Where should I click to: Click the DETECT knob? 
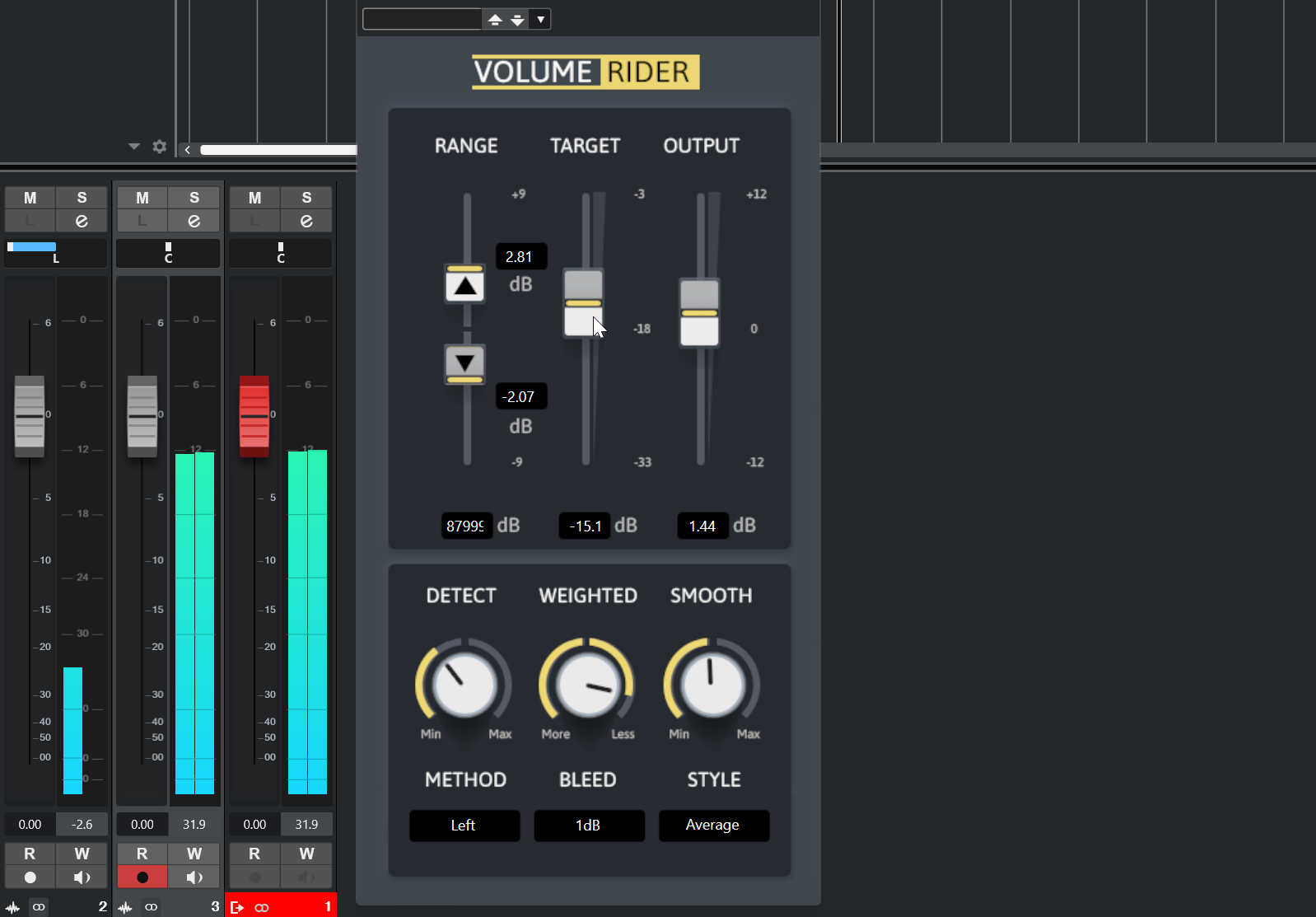(x=464, y=685)
